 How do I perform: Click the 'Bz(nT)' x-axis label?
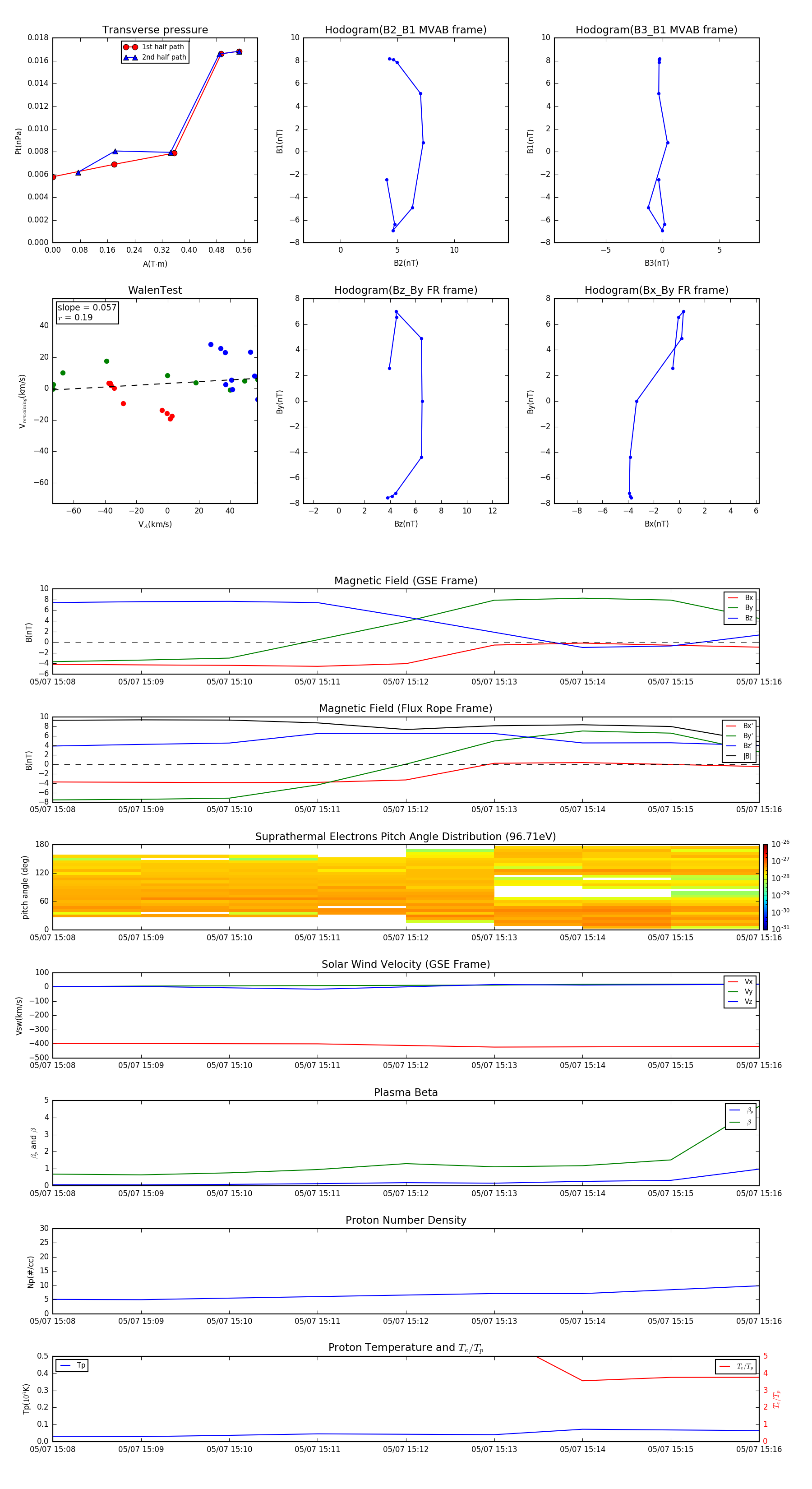coord(406,524)
